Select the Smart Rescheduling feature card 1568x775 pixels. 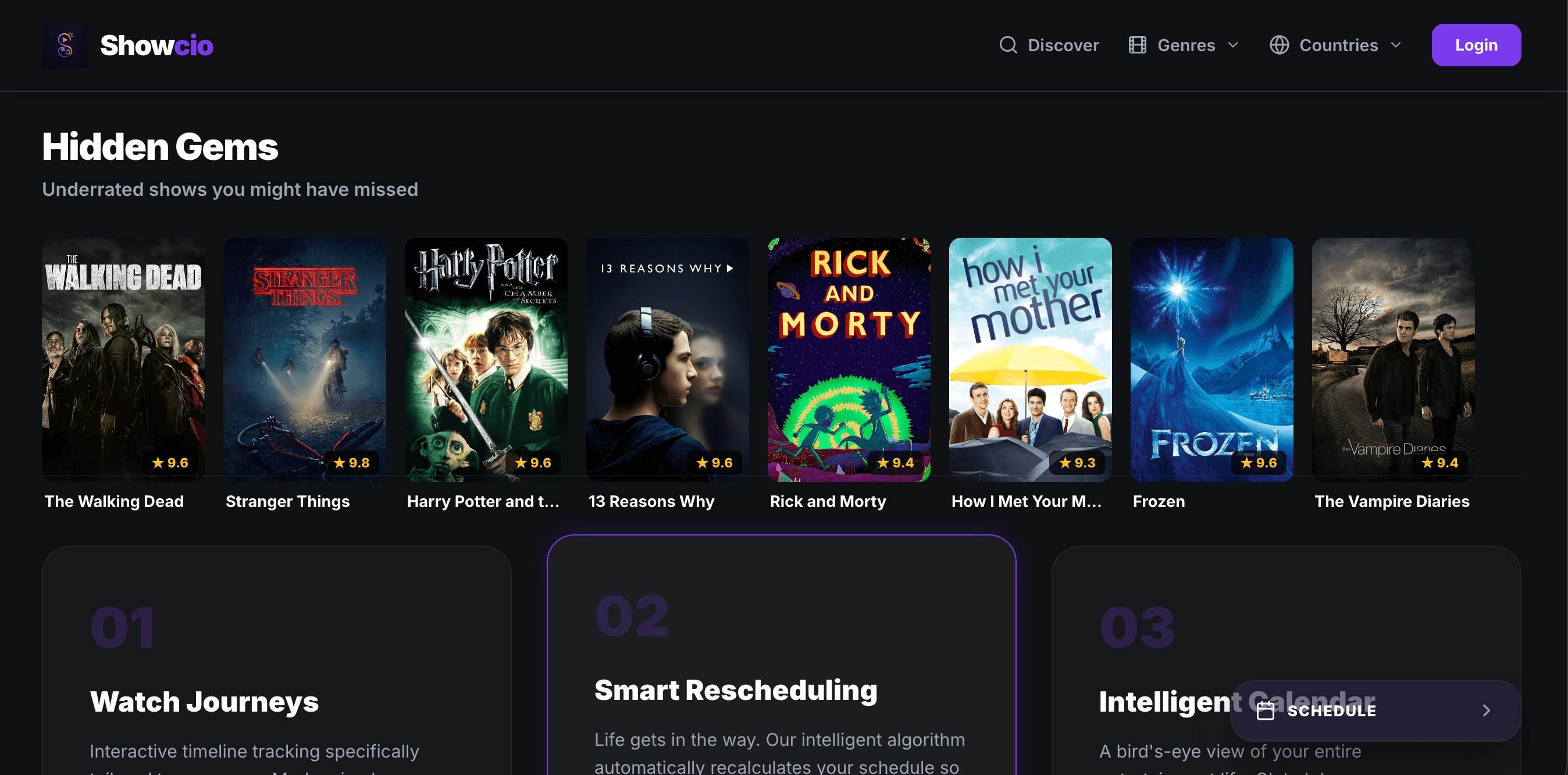[x=781, y=655]
